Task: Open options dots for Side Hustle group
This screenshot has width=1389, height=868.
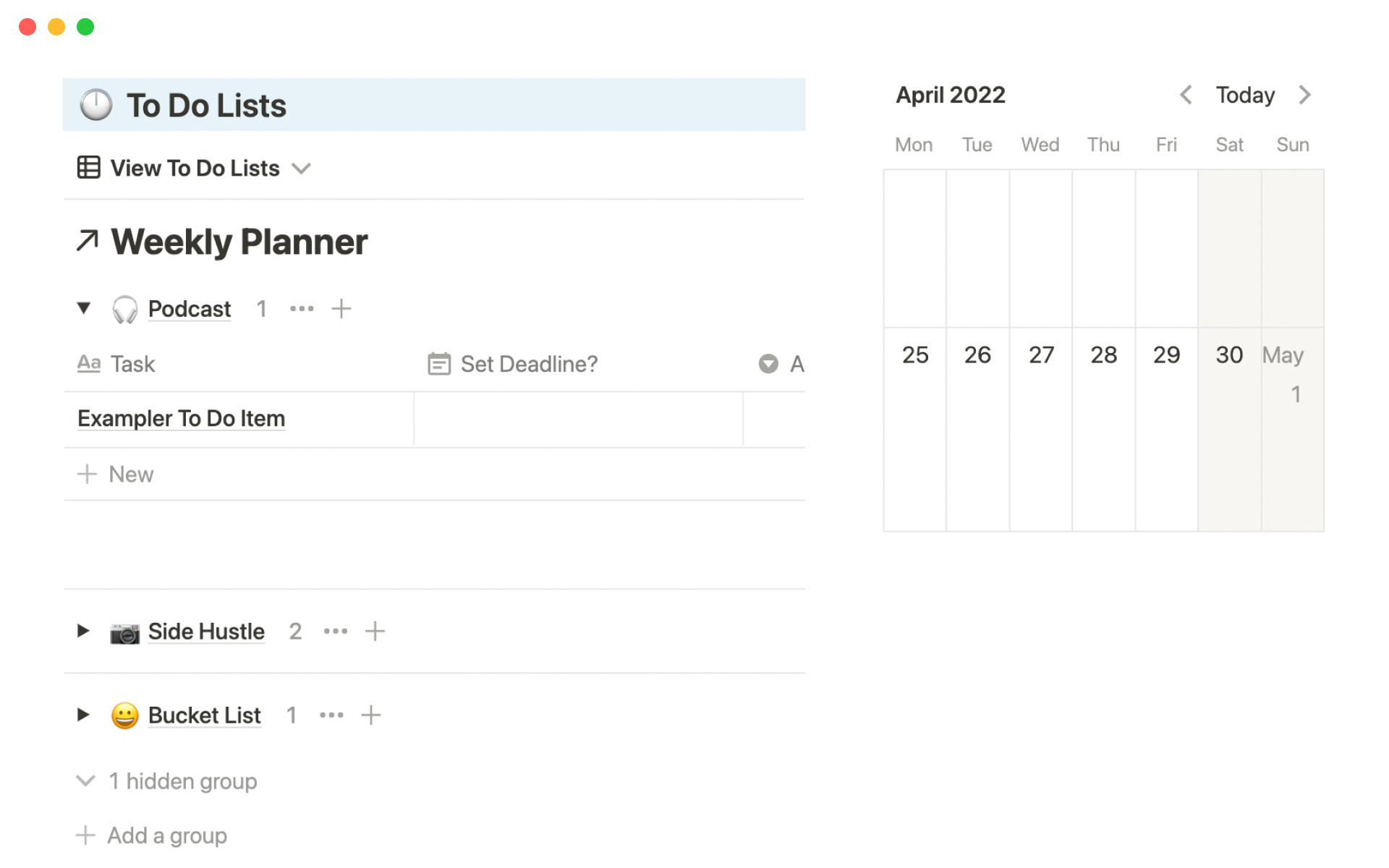Action: [335, 631]
